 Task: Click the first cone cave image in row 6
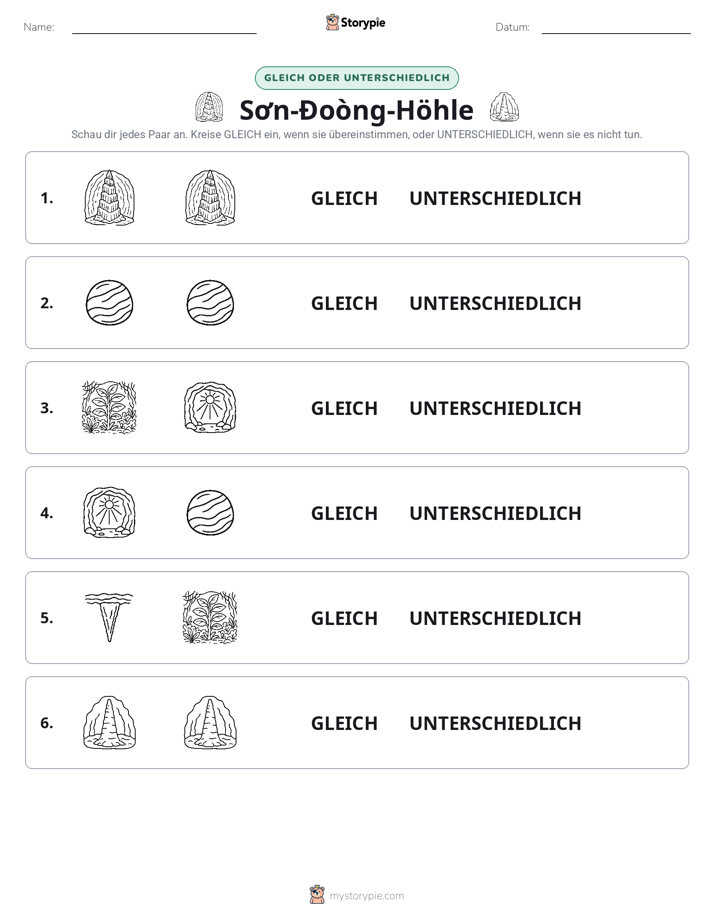[110, 722]
